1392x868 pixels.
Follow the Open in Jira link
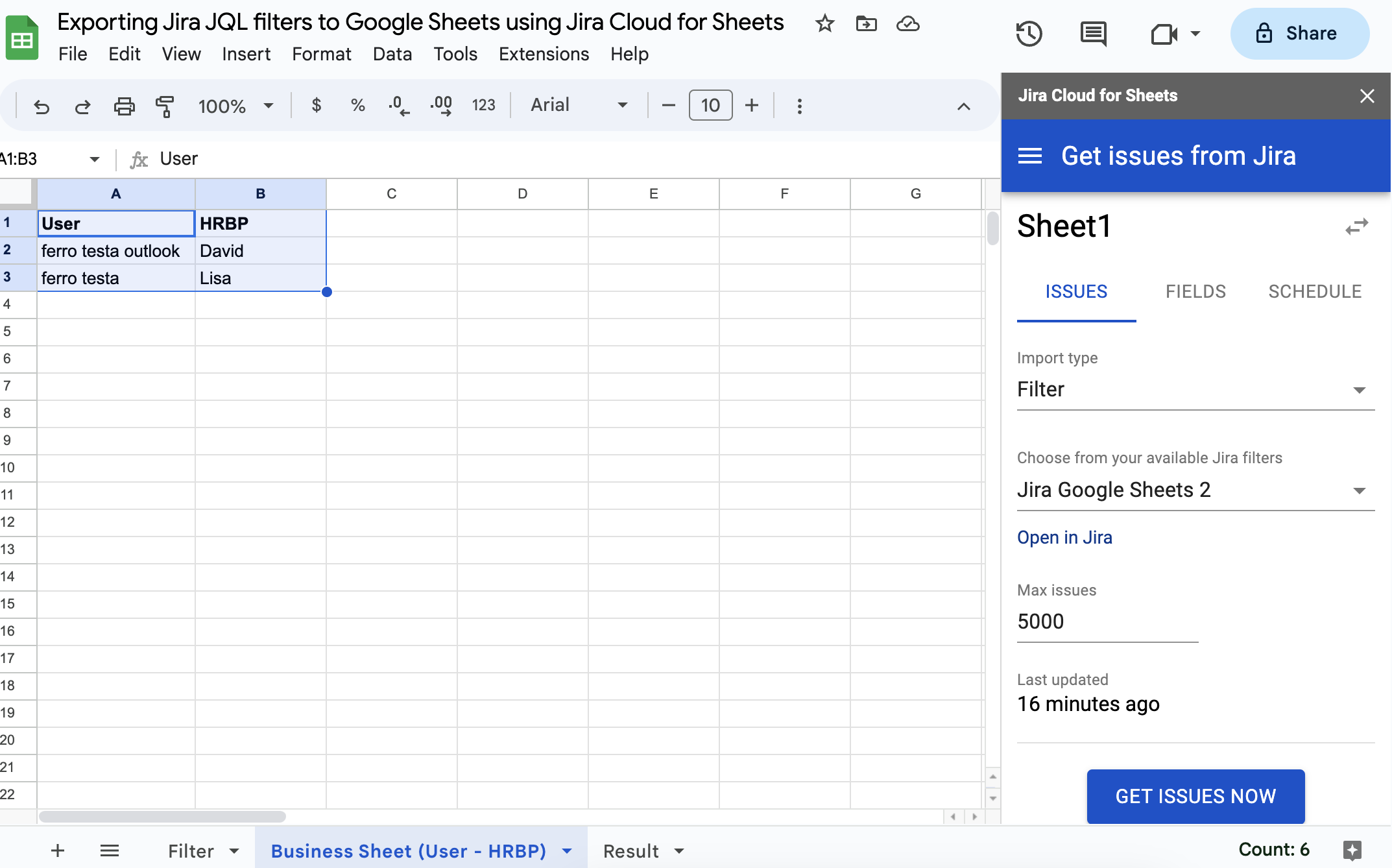point(1064,538)
